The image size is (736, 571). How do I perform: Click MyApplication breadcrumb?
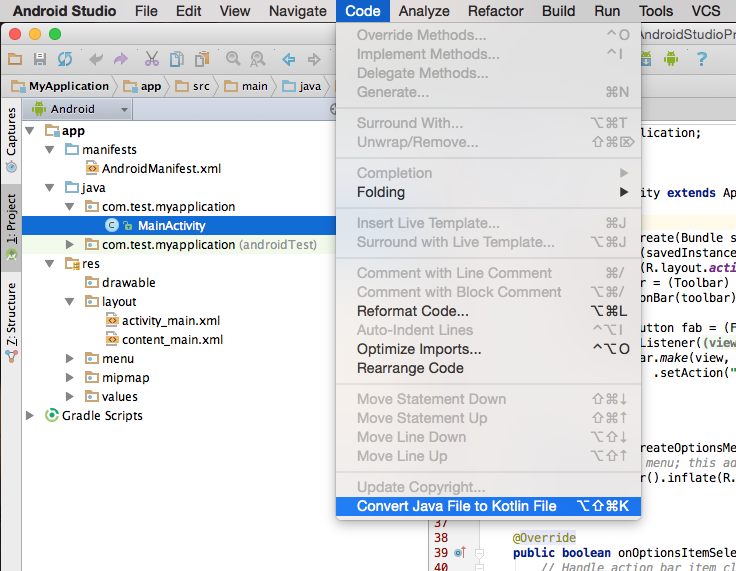click(61, 86)
